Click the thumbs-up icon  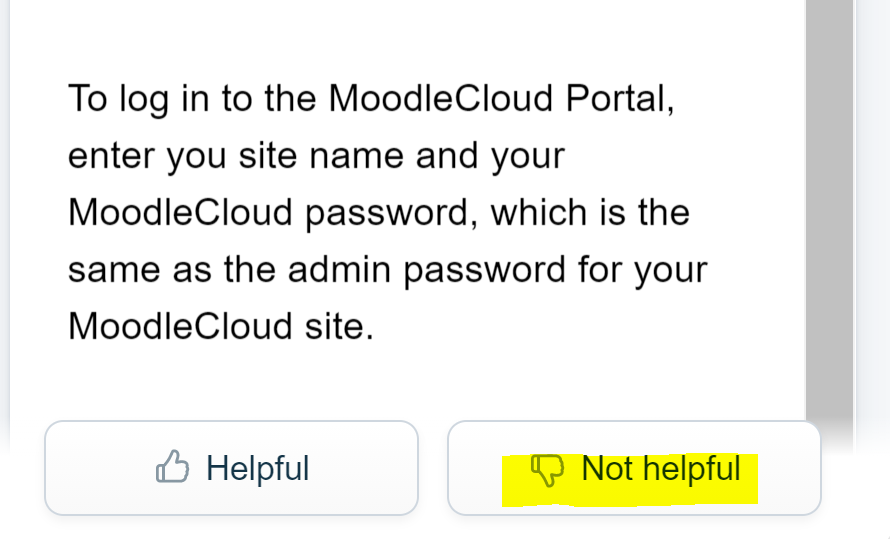pos(172,467)
